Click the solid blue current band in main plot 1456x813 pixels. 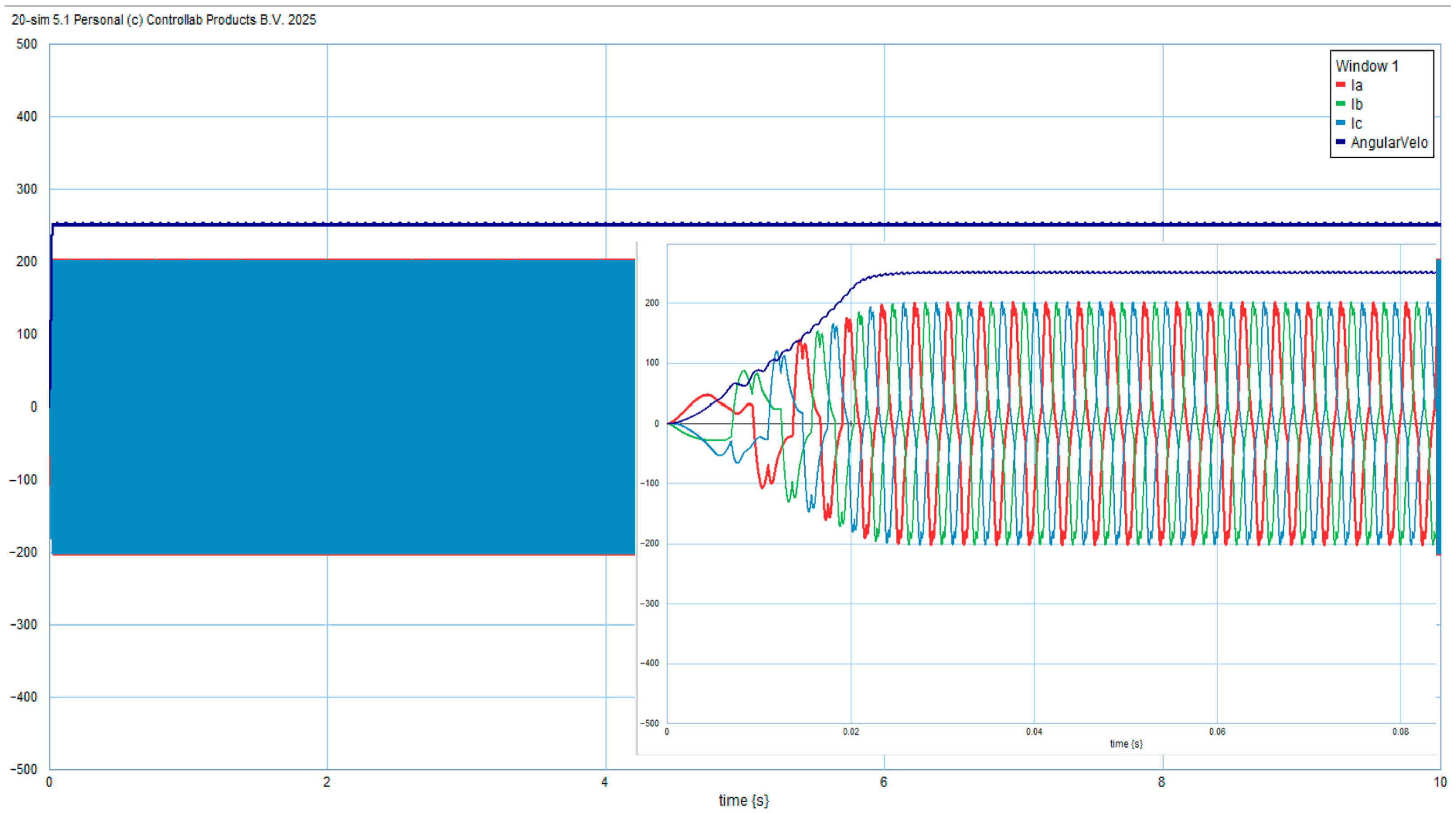339,407
